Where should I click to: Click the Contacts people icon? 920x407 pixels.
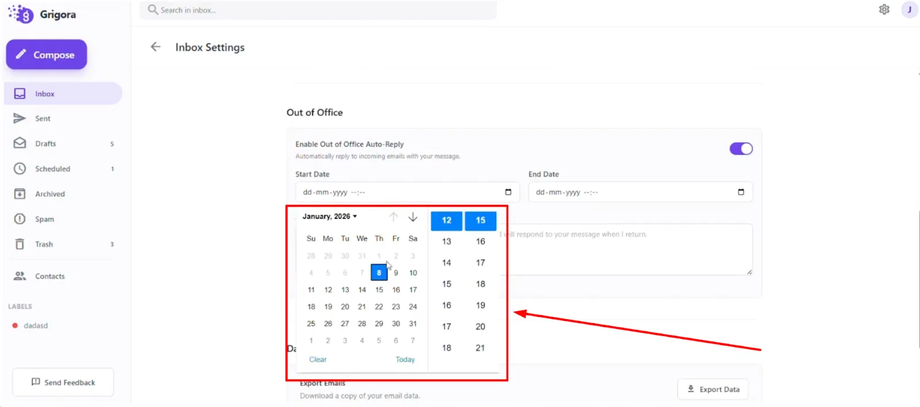20,276
